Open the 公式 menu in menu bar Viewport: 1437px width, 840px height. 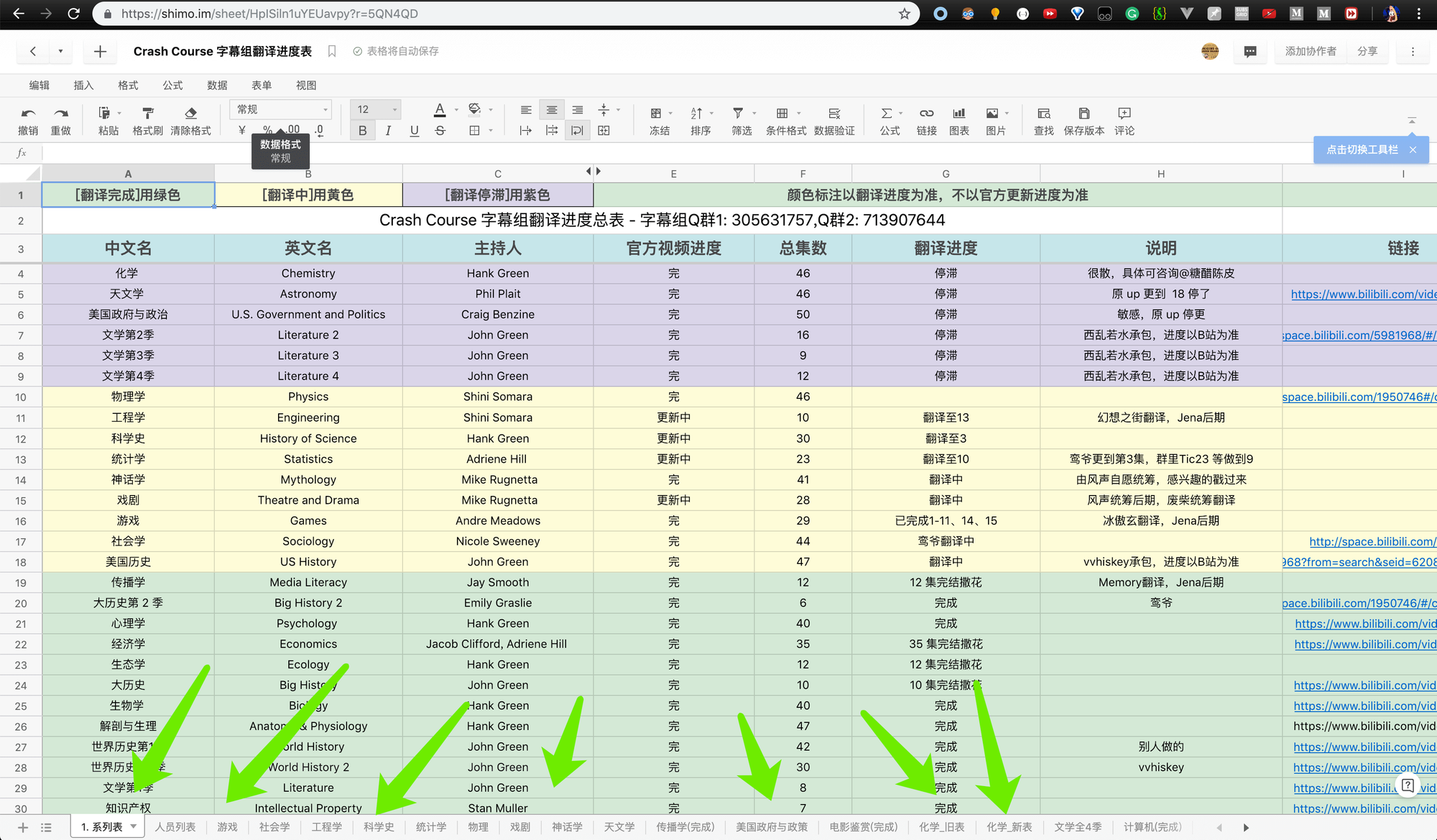click(172, 85)
